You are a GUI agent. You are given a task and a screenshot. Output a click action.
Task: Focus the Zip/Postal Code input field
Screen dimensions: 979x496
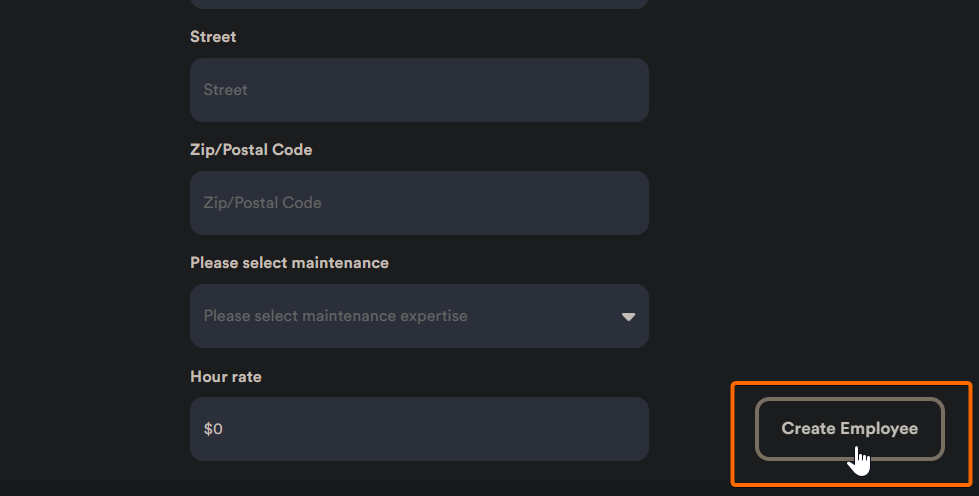tap(419, 203)
